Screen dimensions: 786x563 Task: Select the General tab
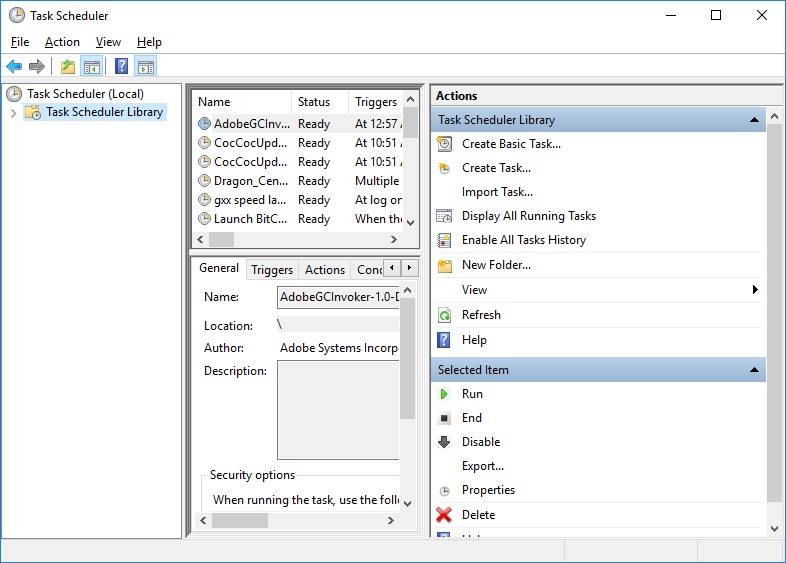pos(219,268)
